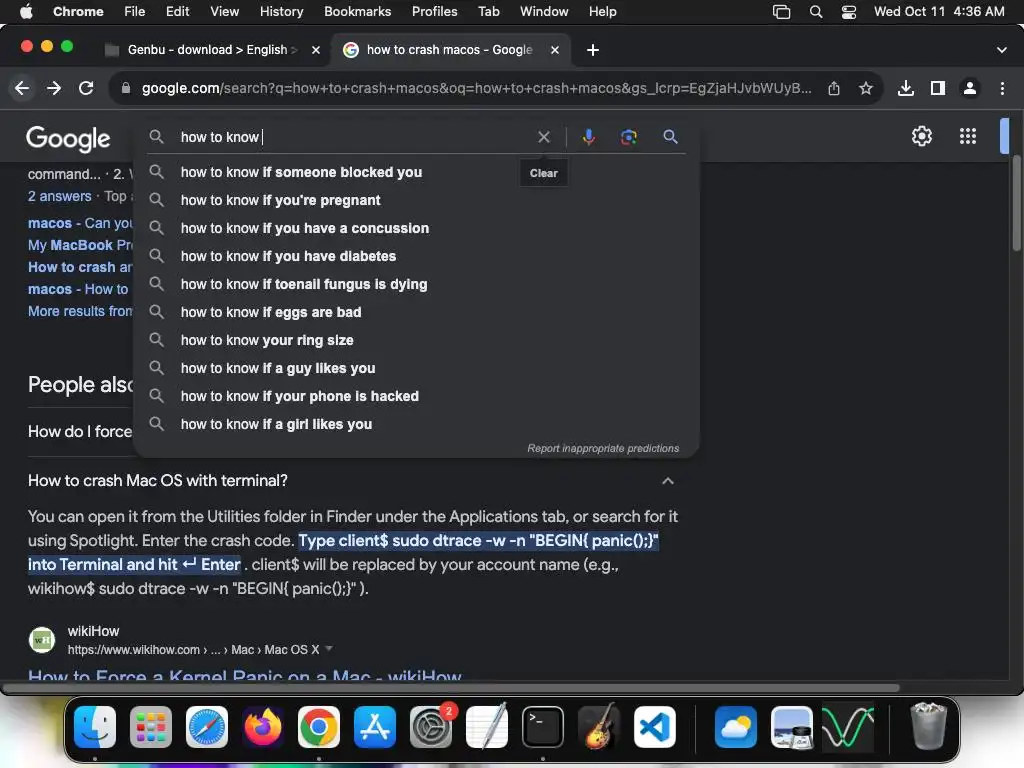Search by image with the Lens icon

[629, 137]
